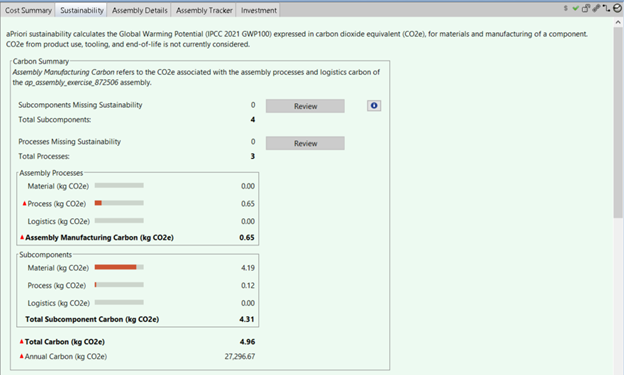The width and height of the screenshot is (624, 375).
Task: Click the 'Subcomponents Missing Sustainability' label
Action: tap(80, 105)
